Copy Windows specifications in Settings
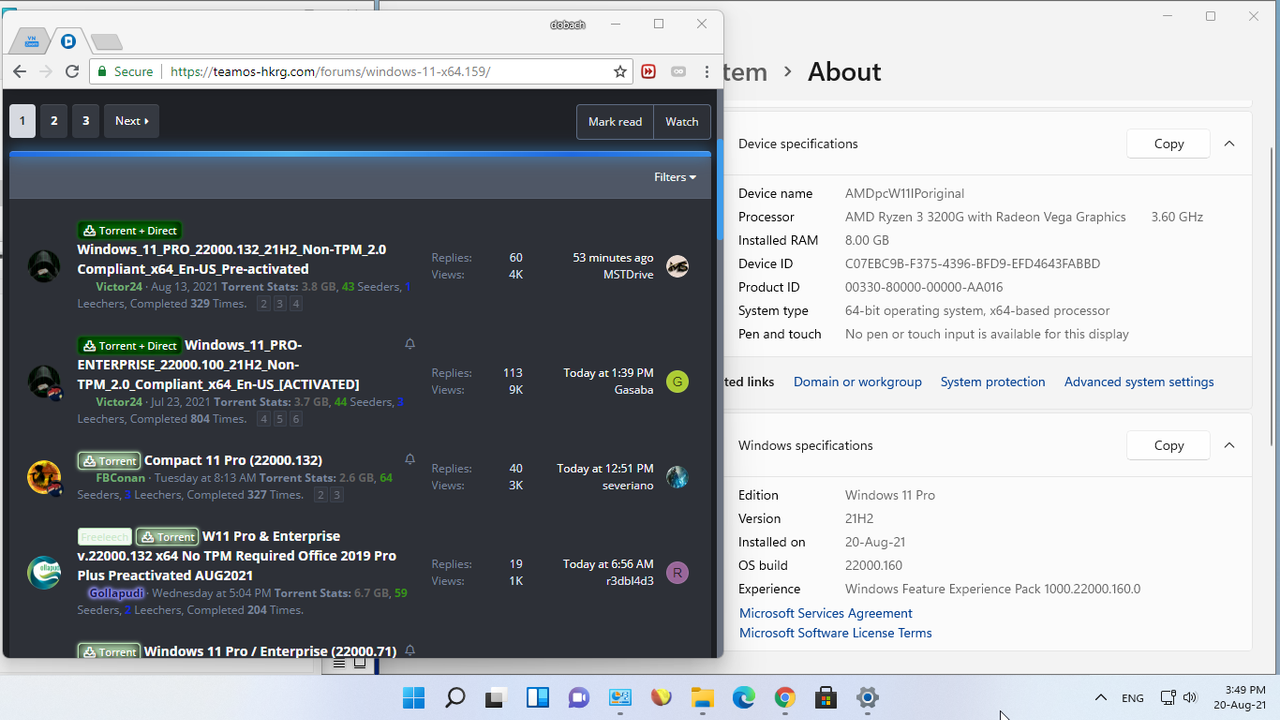 (1168, 446)
